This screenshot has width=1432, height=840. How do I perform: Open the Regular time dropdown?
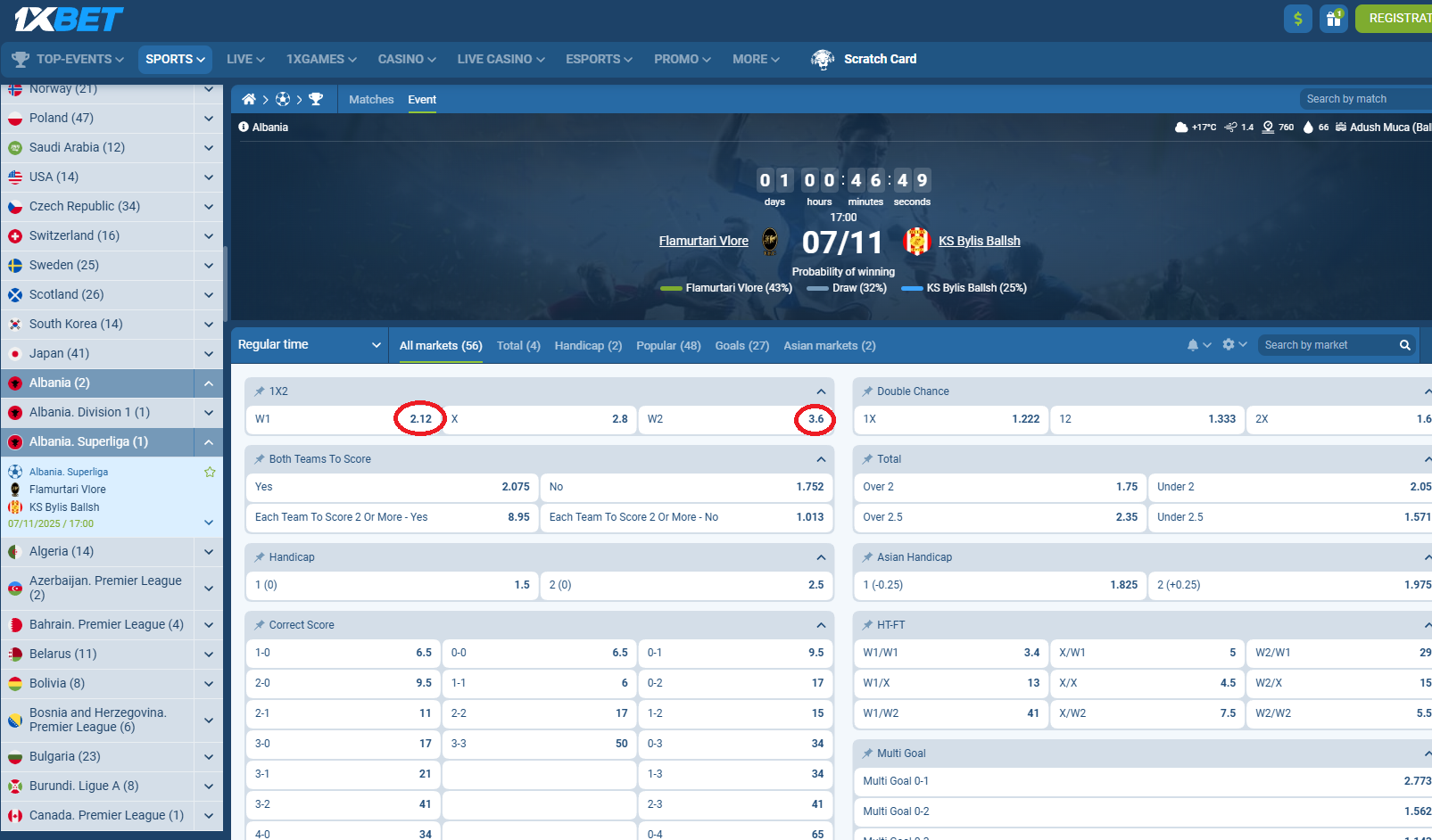[x=309, y=345]
